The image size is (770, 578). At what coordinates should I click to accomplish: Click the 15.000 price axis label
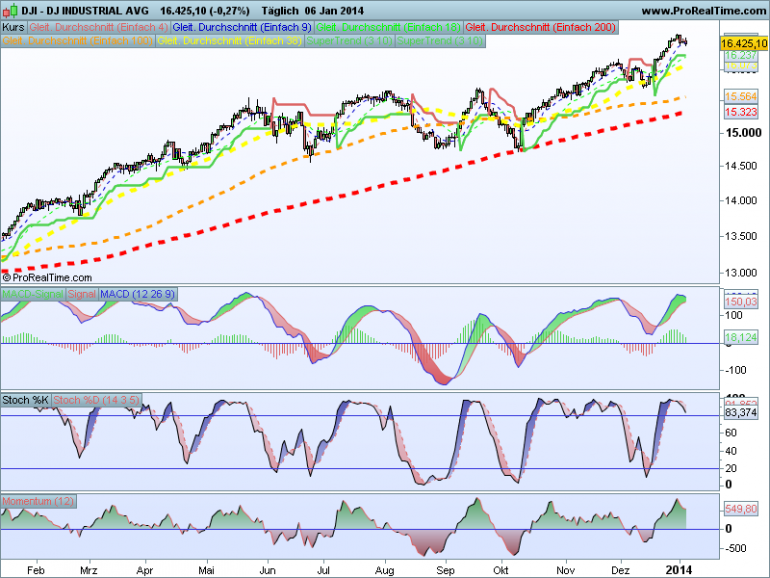(743, 133)
